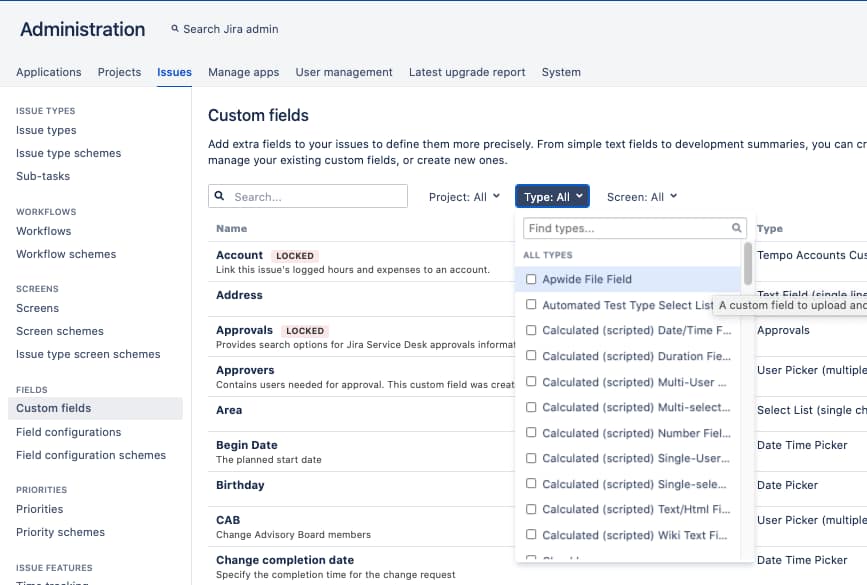Open Workflow schemes from the sidebar
The image size is (867, 585).
point(65,253)
